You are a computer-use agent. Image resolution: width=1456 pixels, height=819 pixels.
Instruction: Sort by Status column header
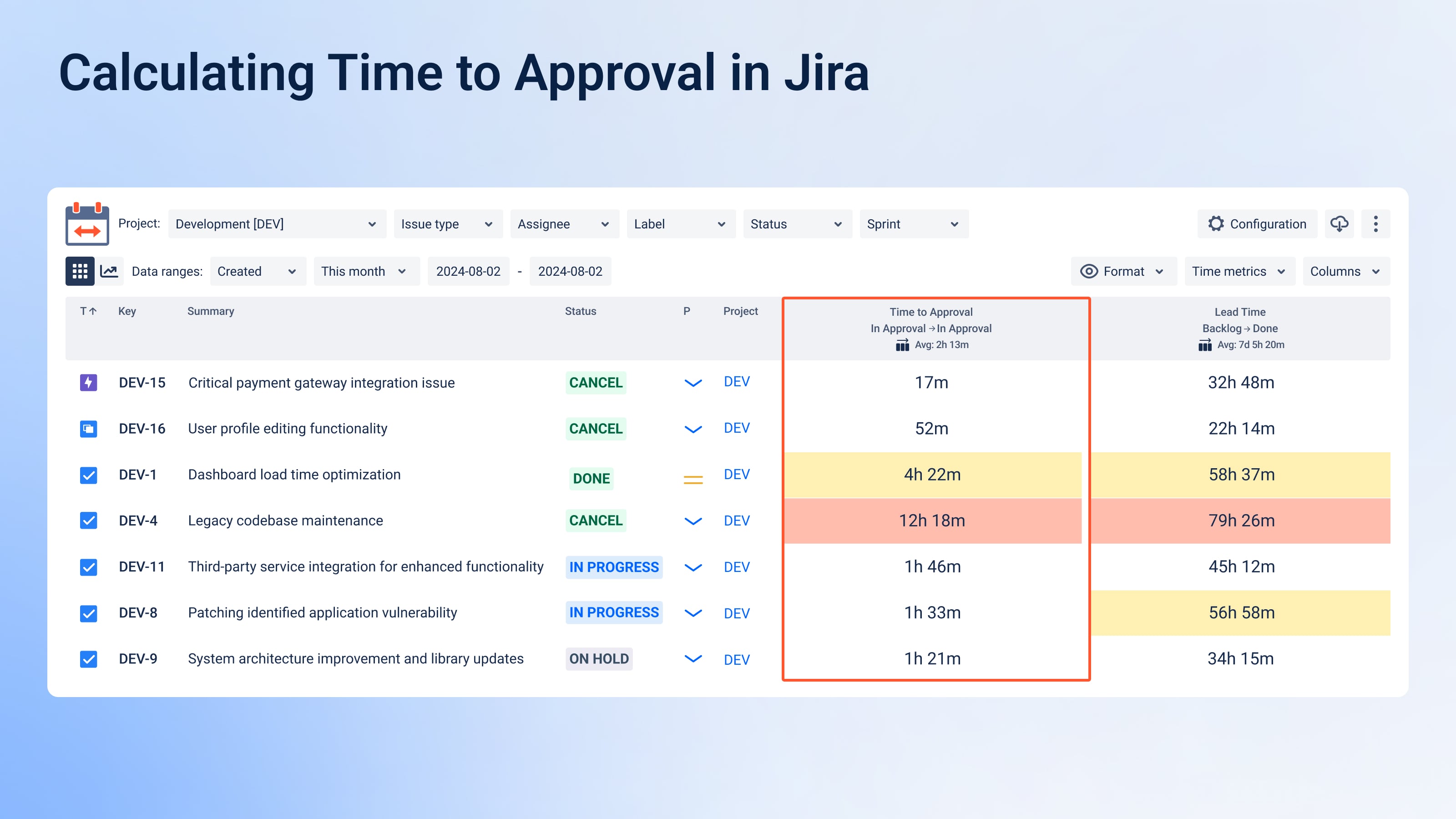(x=581, y=311)
